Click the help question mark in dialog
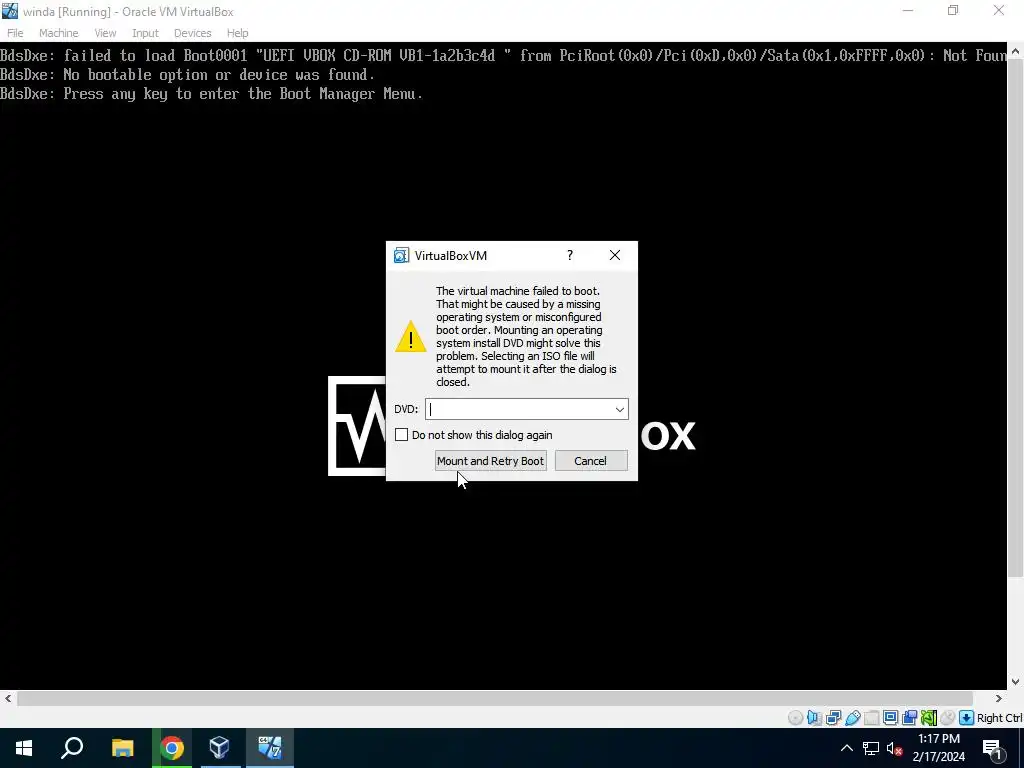 coord(569,255)
